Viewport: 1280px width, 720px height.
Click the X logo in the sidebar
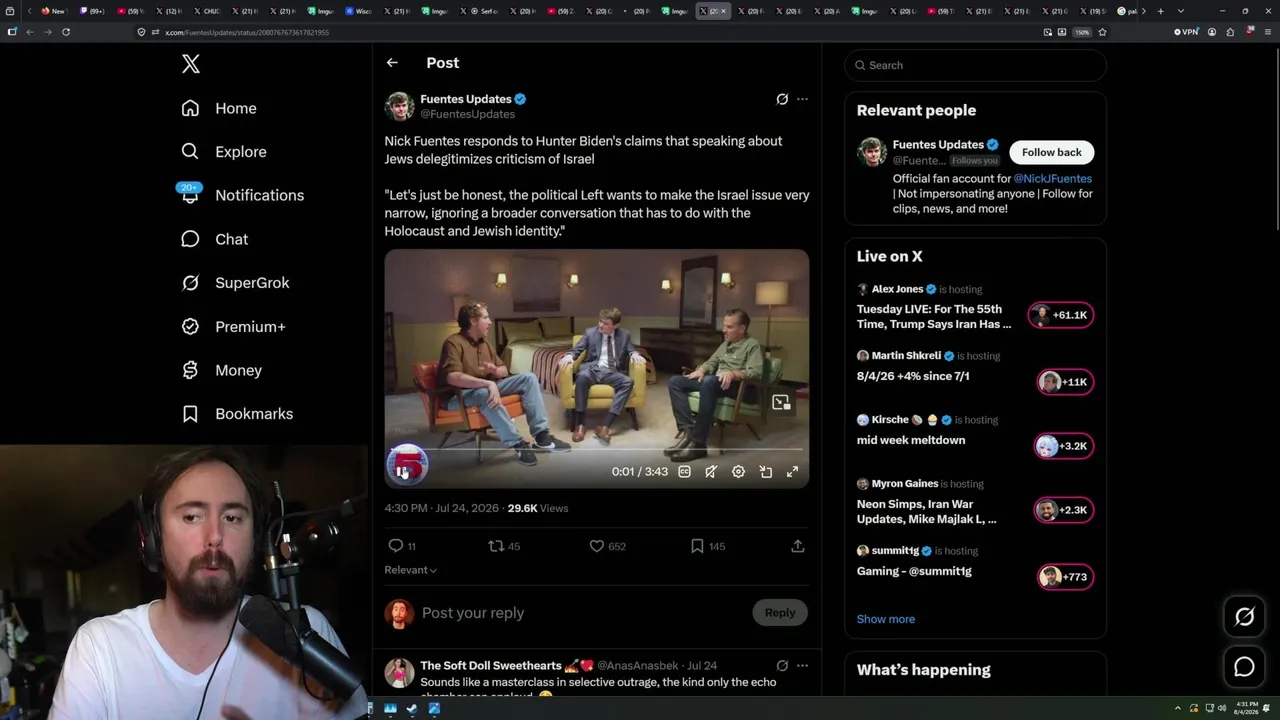191,64
